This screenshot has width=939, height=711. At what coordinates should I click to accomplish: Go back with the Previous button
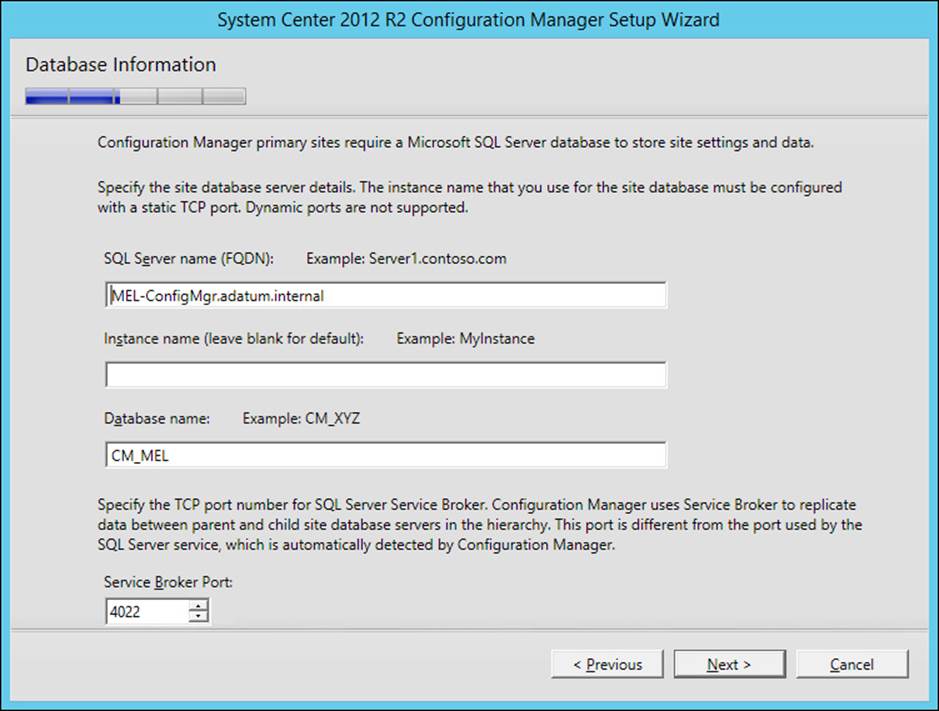[x=607, y=664]
